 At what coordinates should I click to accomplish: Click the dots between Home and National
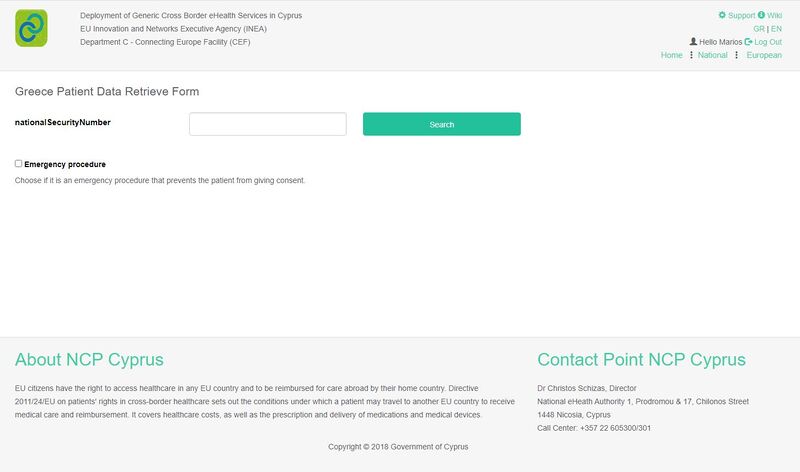691,56
